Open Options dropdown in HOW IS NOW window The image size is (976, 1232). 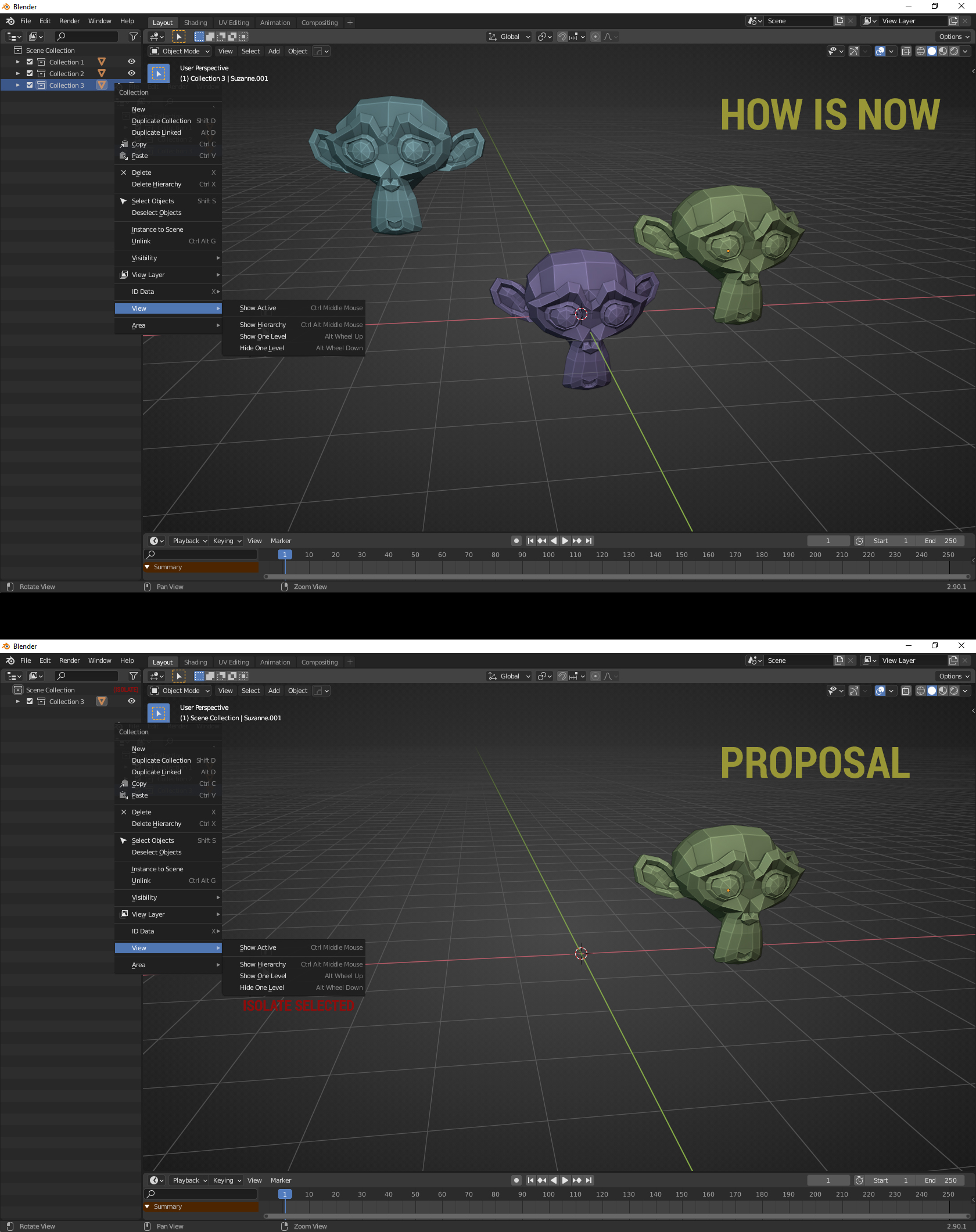953,37
